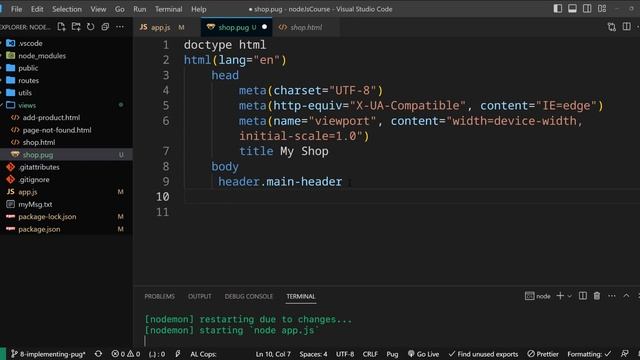Open the Go menu

point(120,9)
